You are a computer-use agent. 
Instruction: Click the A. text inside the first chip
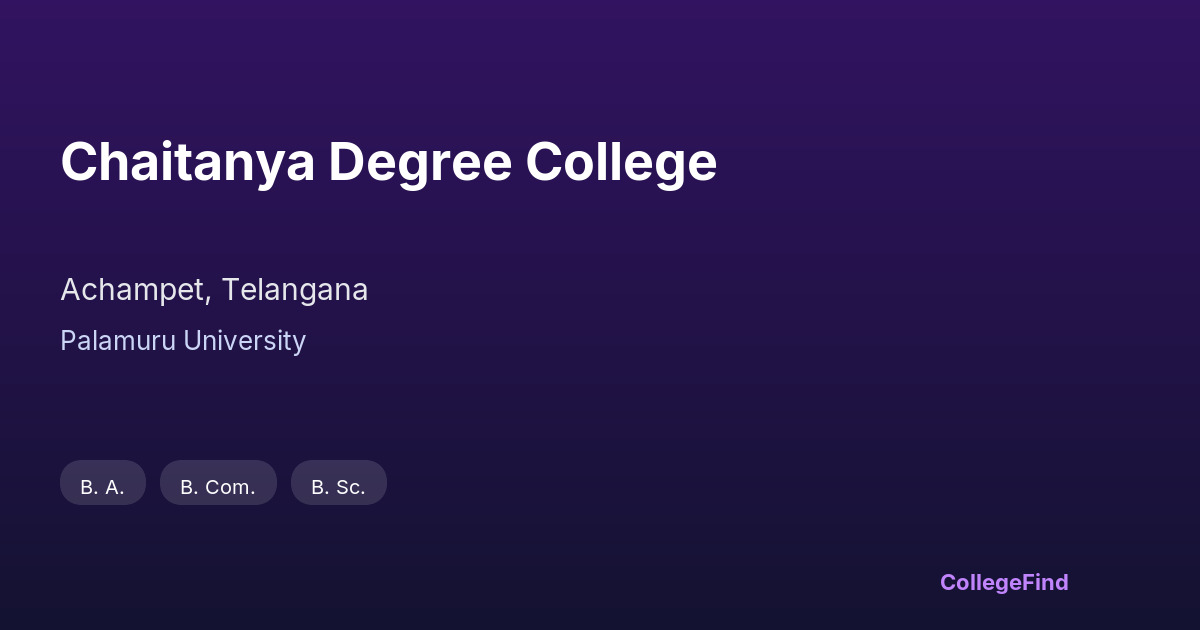click(114, 488)
